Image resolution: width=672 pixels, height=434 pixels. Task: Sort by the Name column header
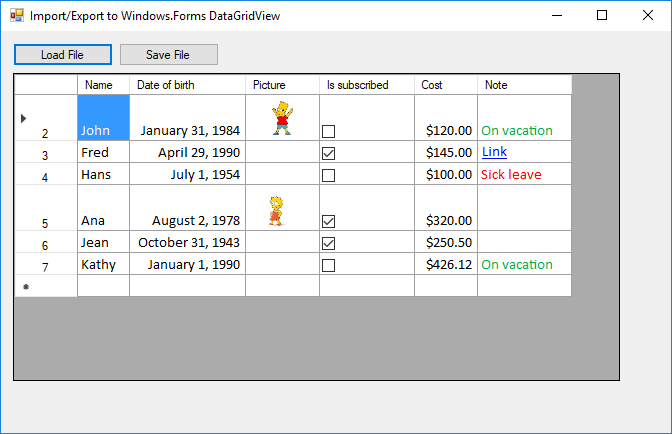point(102,85)
